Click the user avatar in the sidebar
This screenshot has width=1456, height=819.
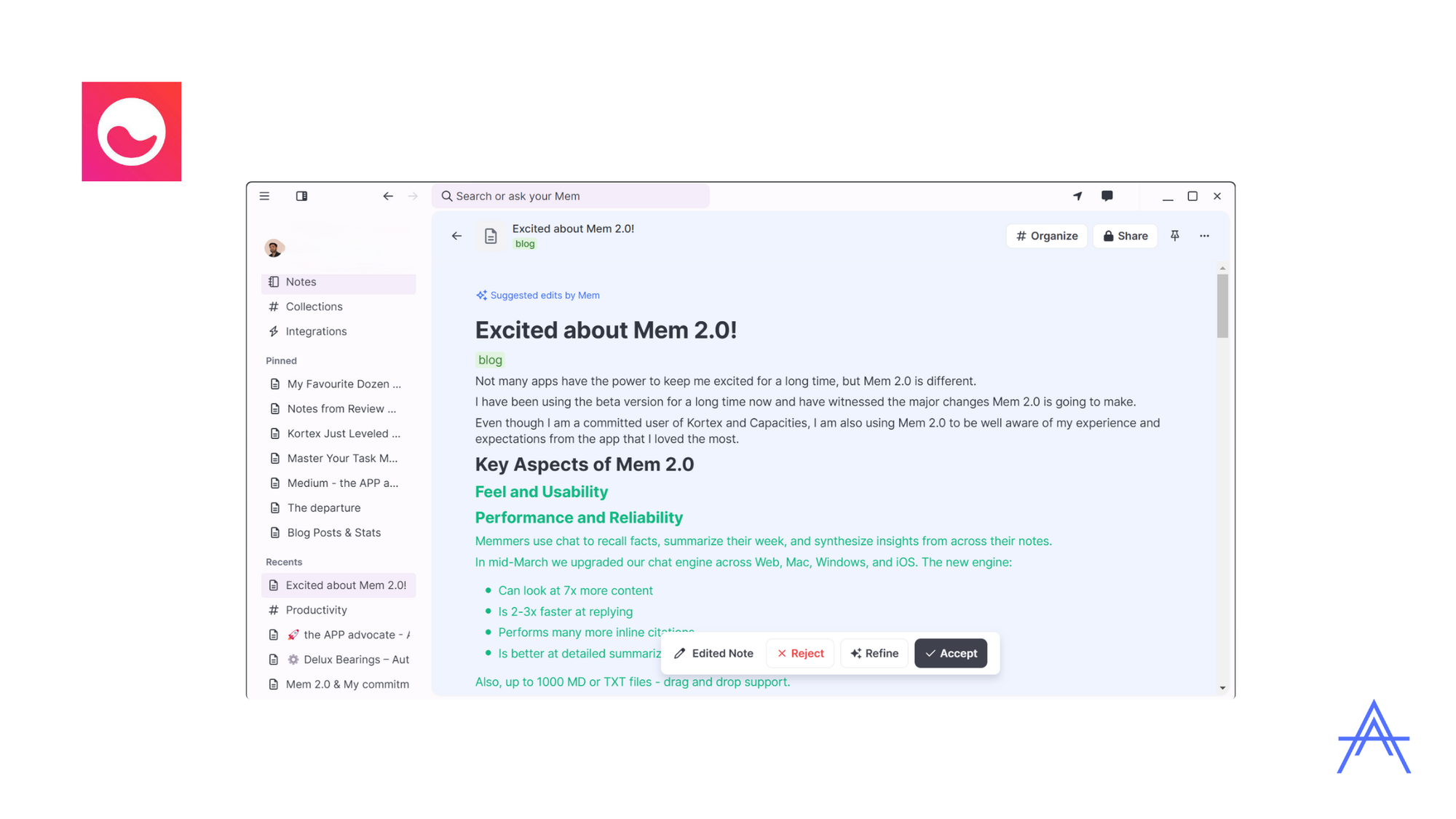coord(274,248)
